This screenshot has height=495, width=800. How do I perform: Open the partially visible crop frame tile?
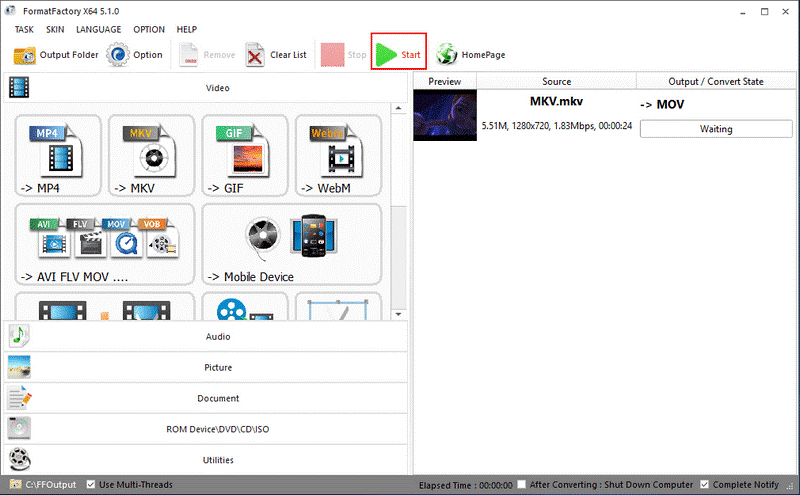pyautogui.click(x=338, y=307)
